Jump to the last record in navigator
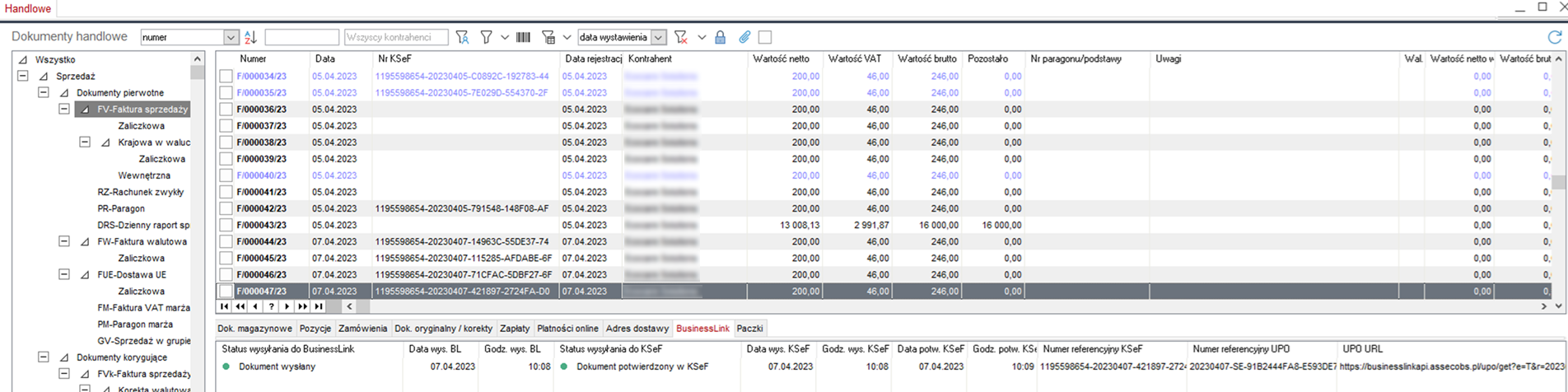The width and height of the screenshot is (1568, 392). click(319, 306)
